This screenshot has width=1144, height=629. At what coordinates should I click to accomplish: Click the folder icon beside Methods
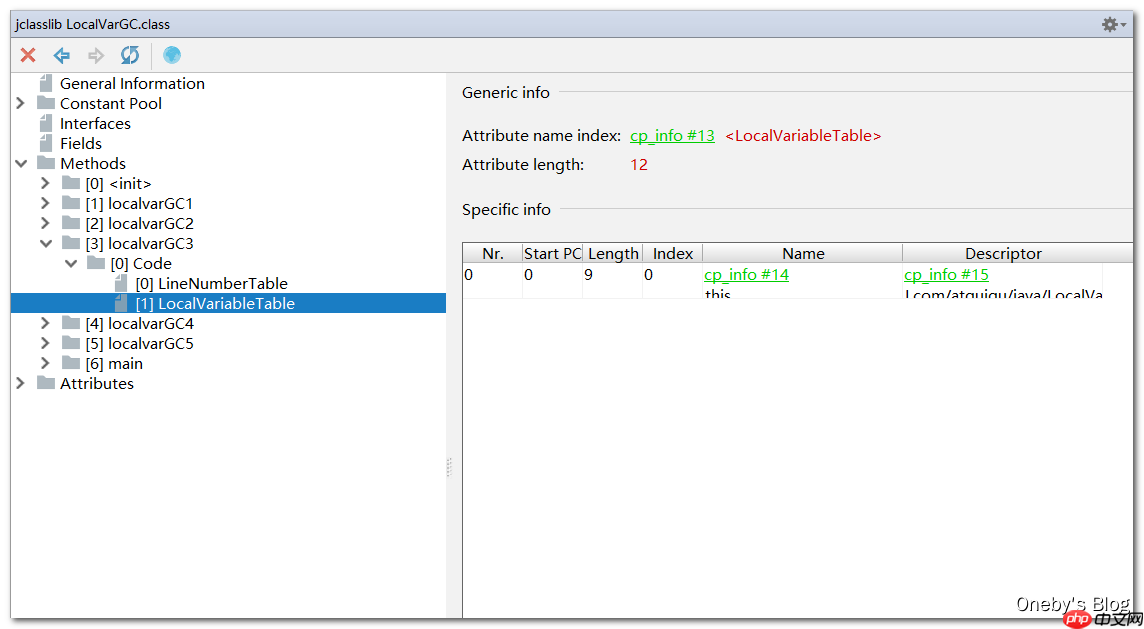point(46,164)
